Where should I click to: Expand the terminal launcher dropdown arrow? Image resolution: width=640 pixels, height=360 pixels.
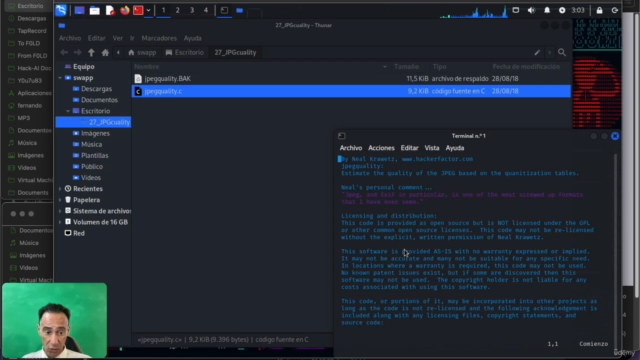148,10
